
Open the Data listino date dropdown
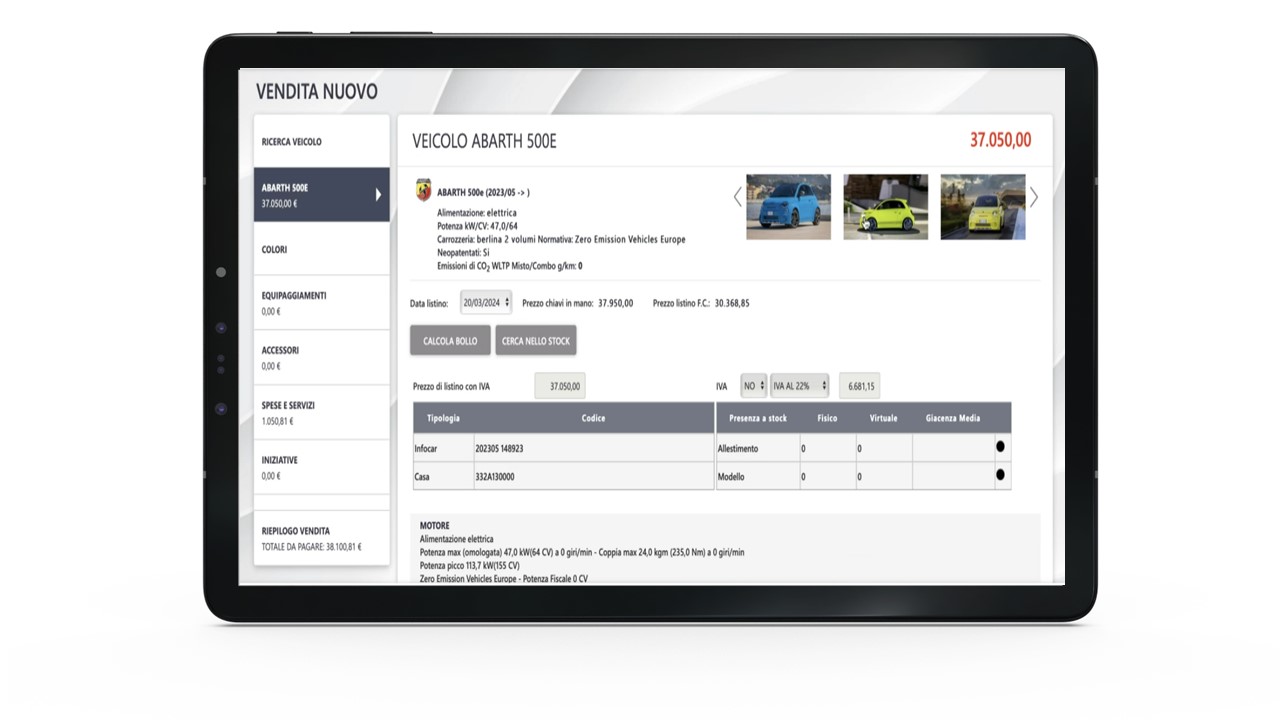[x=486, y=302]
